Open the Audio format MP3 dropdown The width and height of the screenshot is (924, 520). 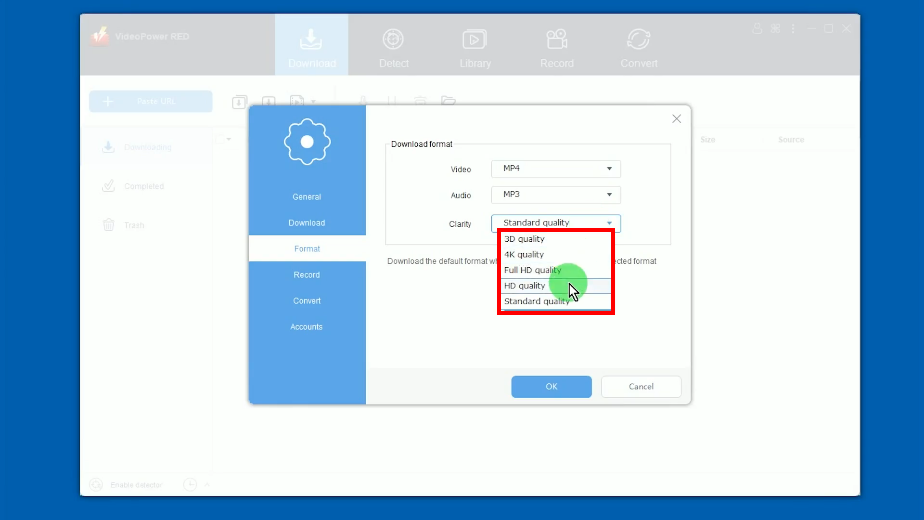[556, 195]
